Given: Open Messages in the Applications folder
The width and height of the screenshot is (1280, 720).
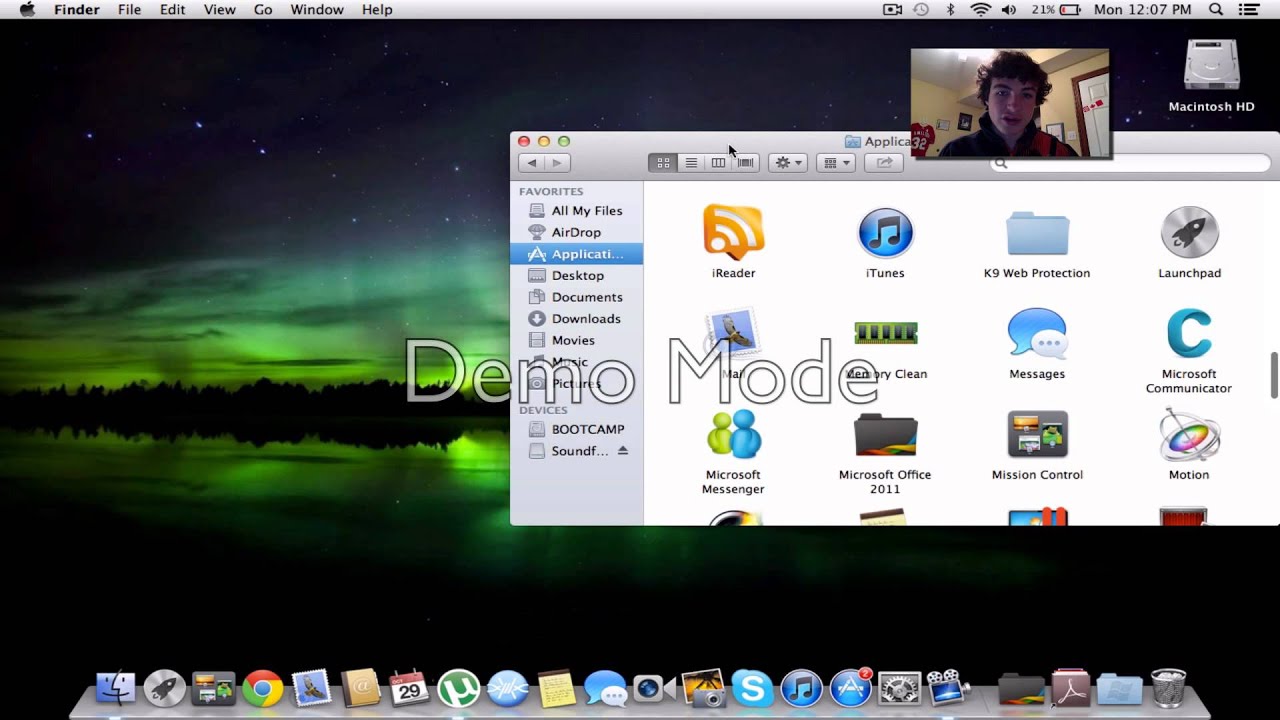Looking at the screenshot, I should point(1036,332).
